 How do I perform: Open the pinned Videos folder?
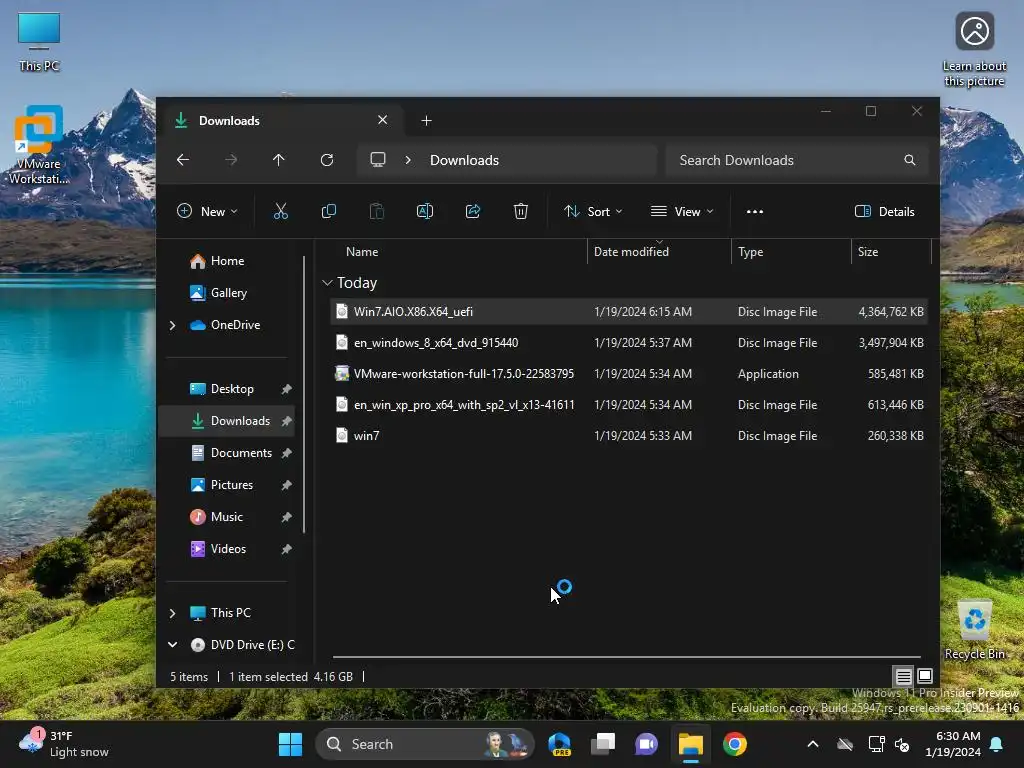click(228, 549)
